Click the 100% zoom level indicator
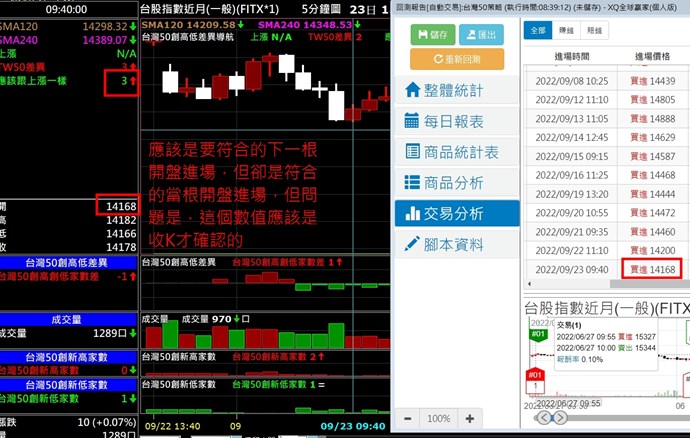This screenshot has height=438, width=690. 439,419
